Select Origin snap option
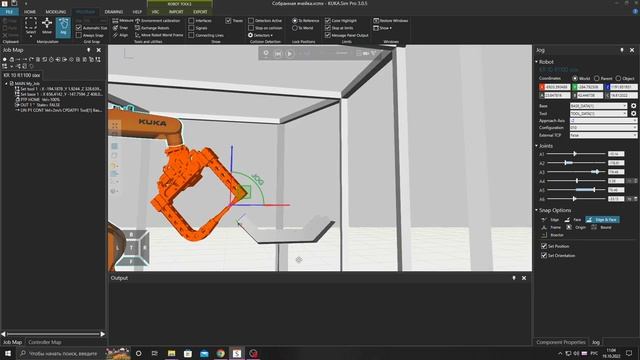The image size is (640, 360). [576, 227]
